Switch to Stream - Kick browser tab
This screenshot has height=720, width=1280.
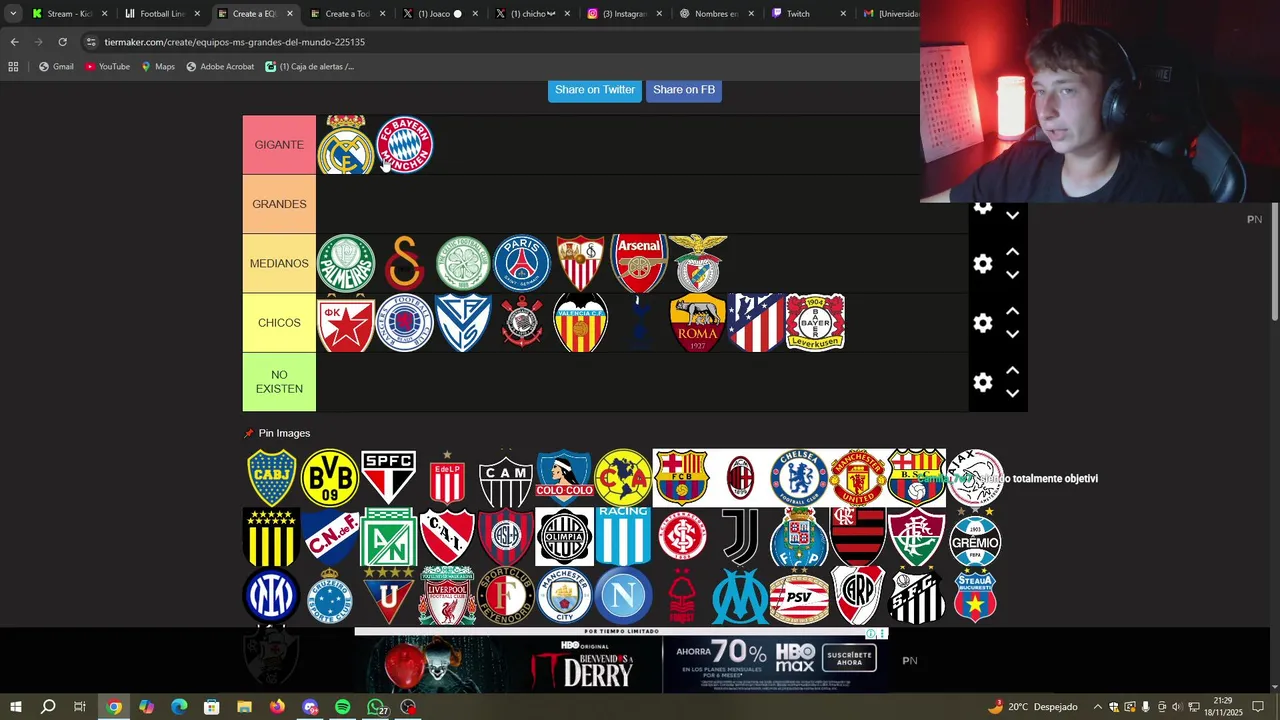click(x=68, y=14)
